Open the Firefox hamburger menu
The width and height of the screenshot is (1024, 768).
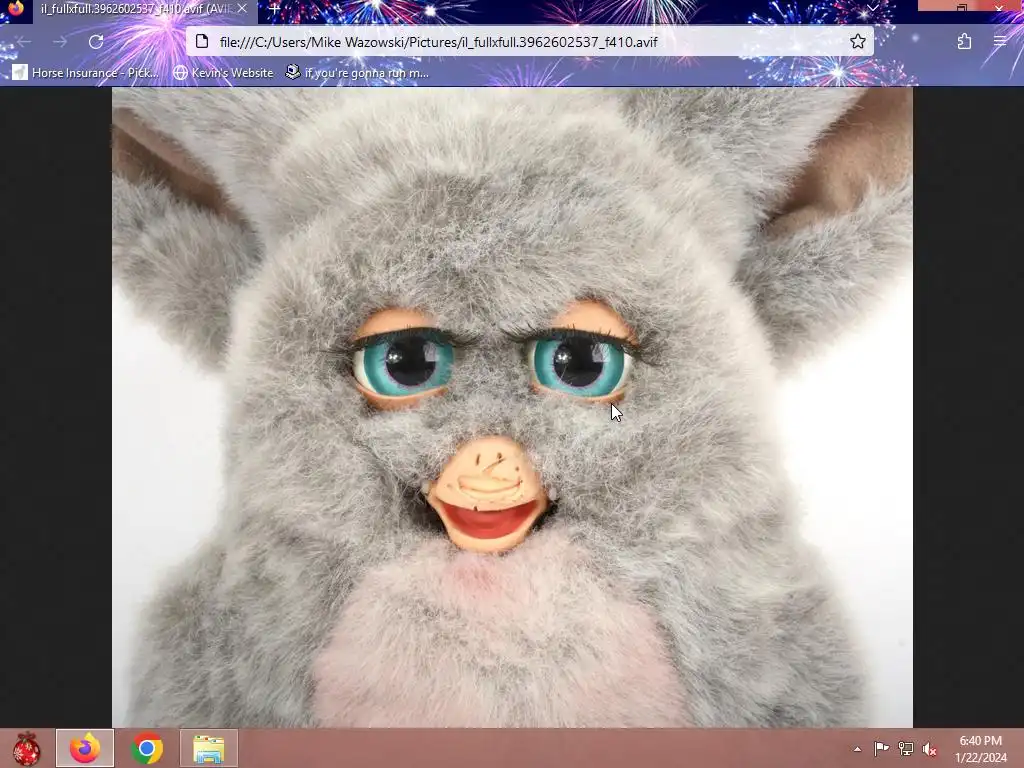coord(1000,42)
